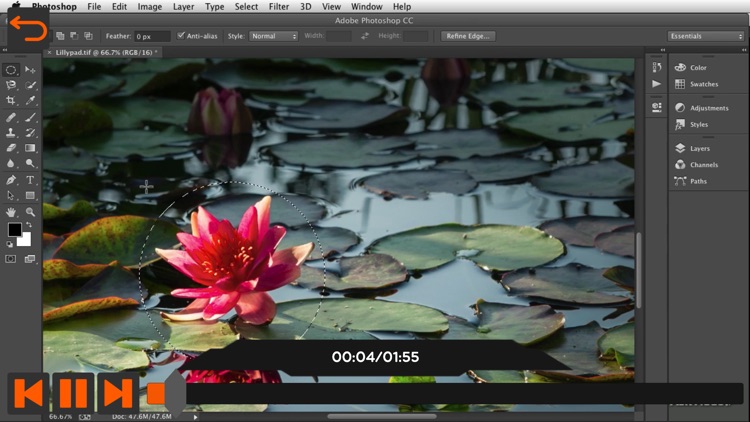
Task: Toggle the Anti-alias checkbox
Action: tap(181, 36)
